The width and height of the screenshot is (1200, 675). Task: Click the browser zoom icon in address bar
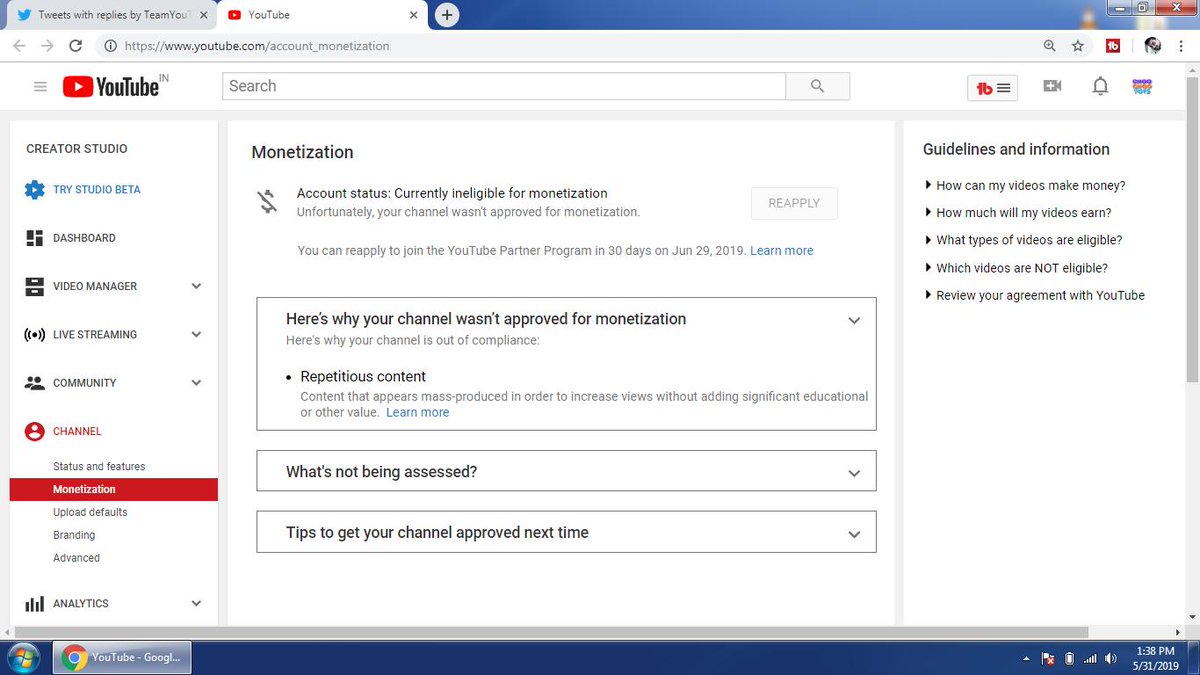(1049, 46)
